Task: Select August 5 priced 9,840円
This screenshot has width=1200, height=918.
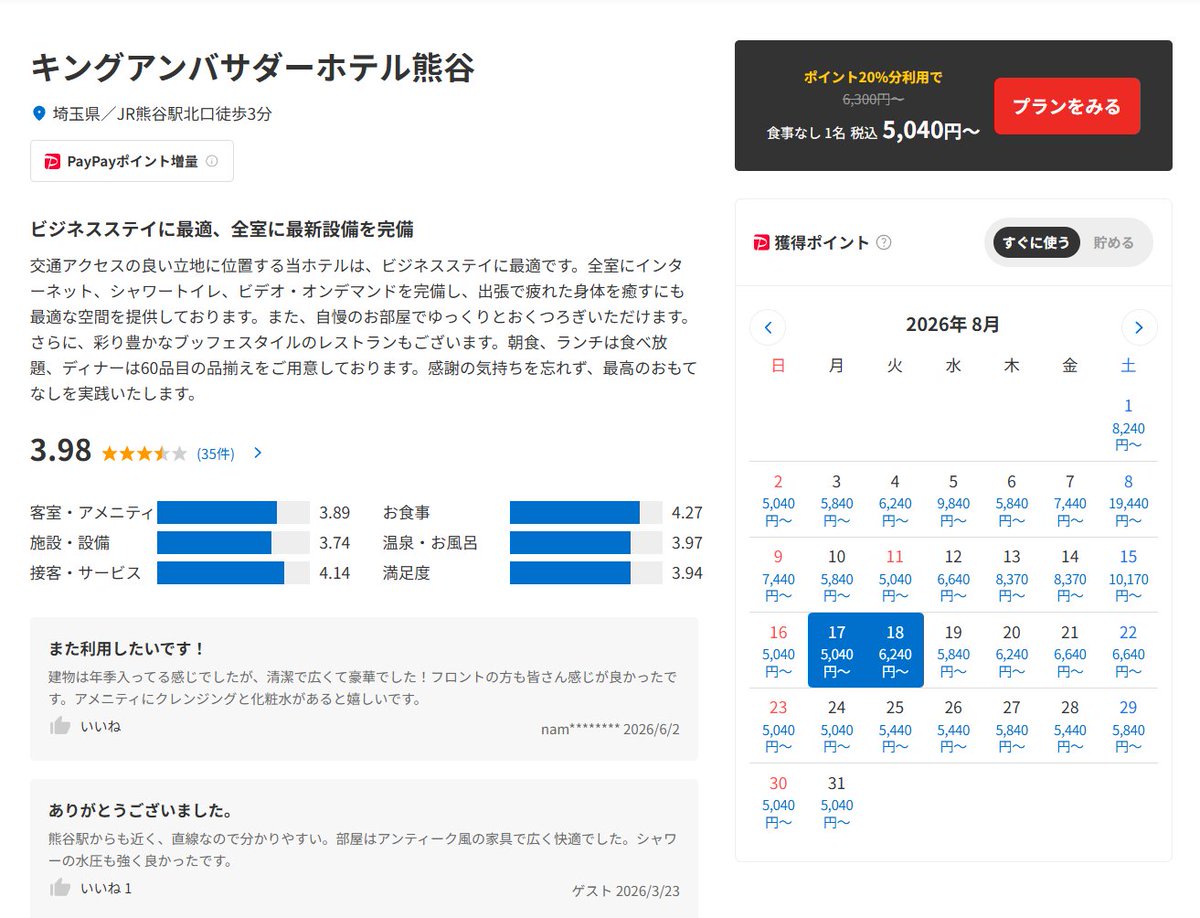Action: click(x=953, y=499)
